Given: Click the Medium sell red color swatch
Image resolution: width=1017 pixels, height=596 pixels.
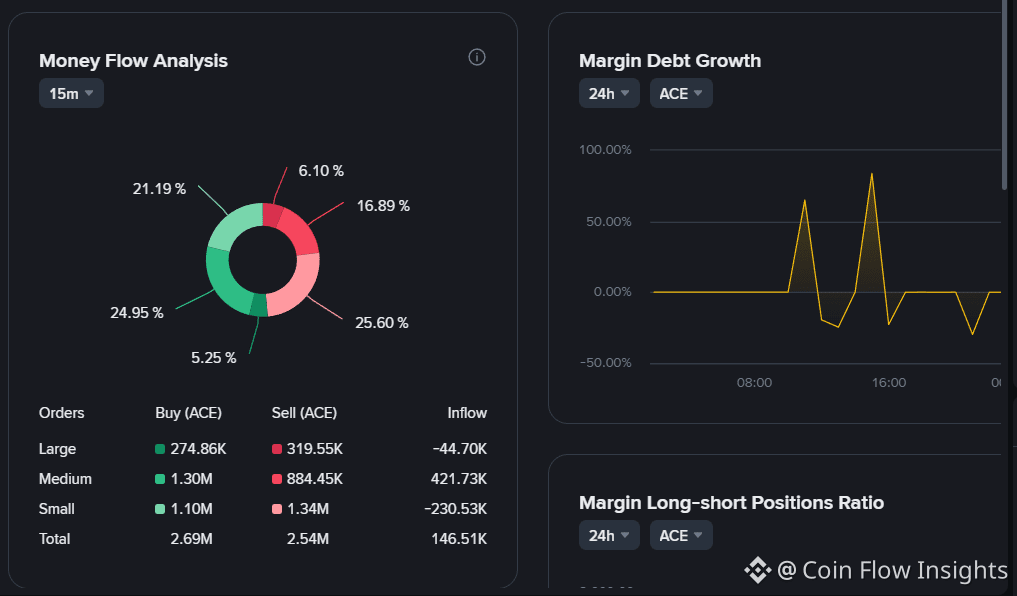Looking at the screenshot, I should (x=277, y=479).
